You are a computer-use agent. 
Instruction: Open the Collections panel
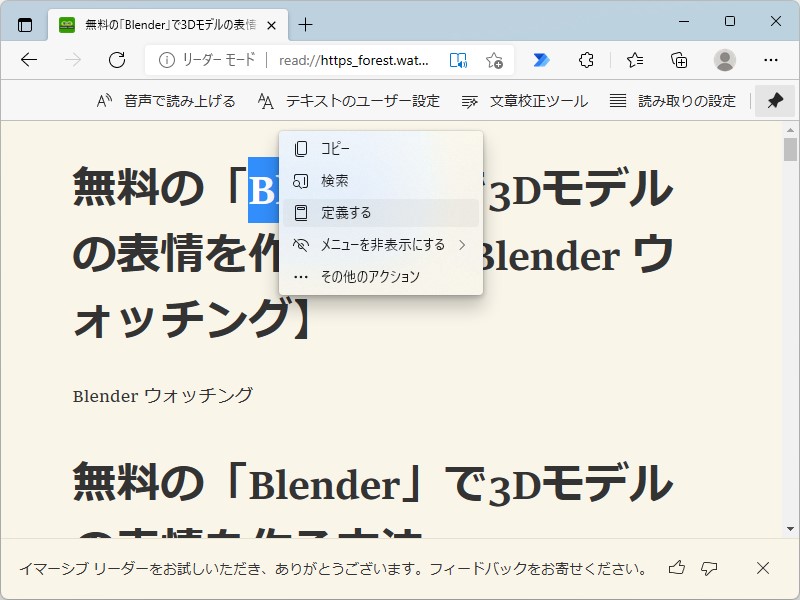pyautogui.click(x=679, y=60)
